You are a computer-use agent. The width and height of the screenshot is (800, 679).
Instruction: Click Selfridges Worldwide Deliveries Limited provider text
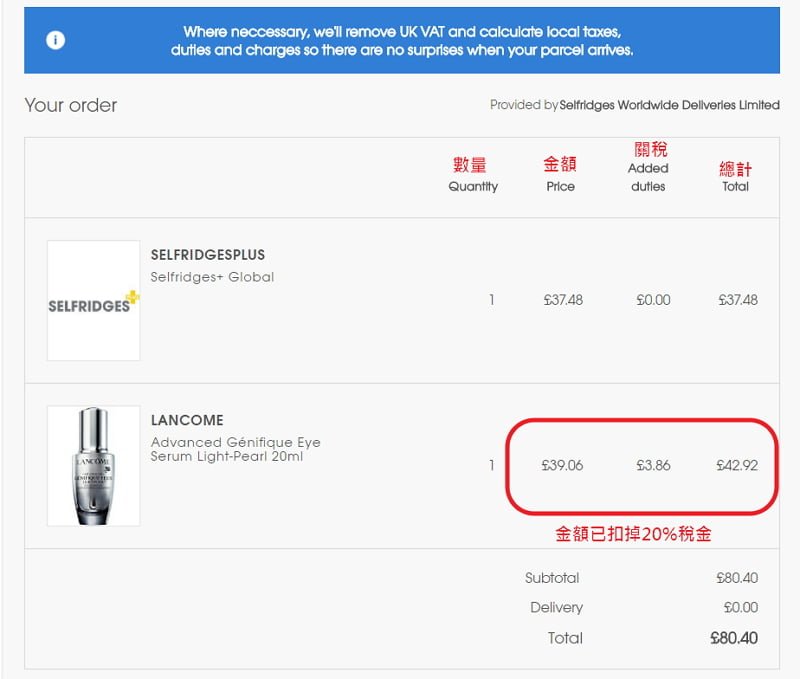(669, 105)
